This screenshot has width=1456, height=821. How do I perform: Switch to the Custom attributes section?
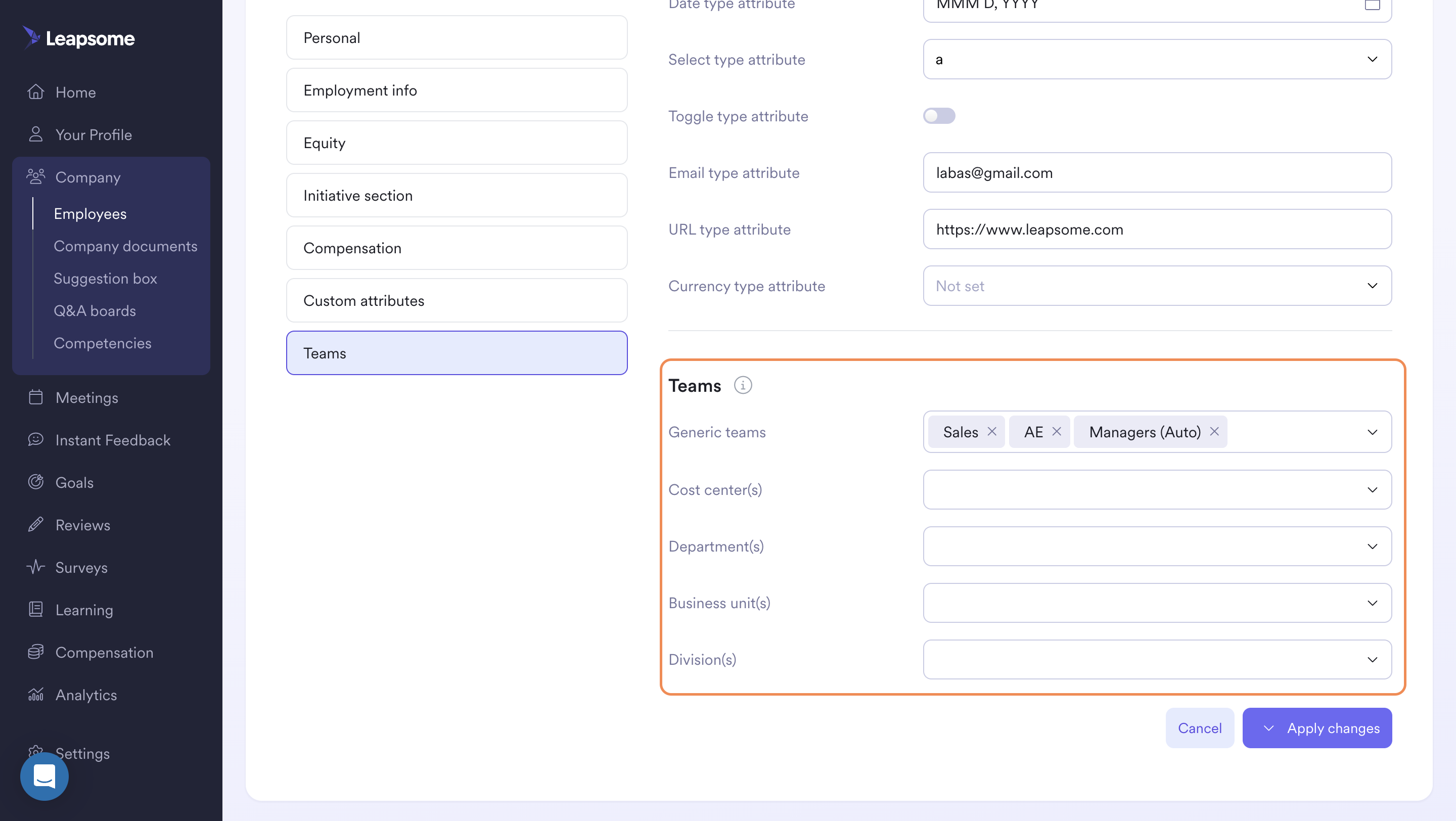coord(456,301)
